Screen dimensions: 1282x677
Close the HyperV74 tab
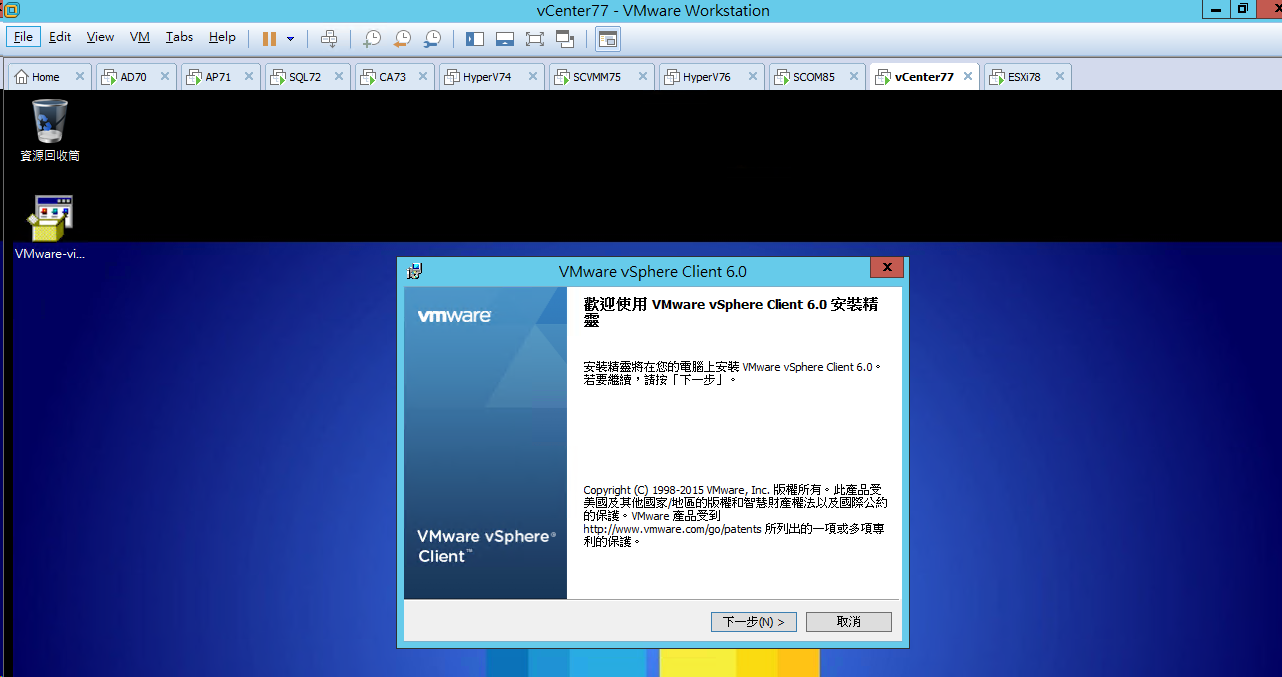tap(532, 76)
